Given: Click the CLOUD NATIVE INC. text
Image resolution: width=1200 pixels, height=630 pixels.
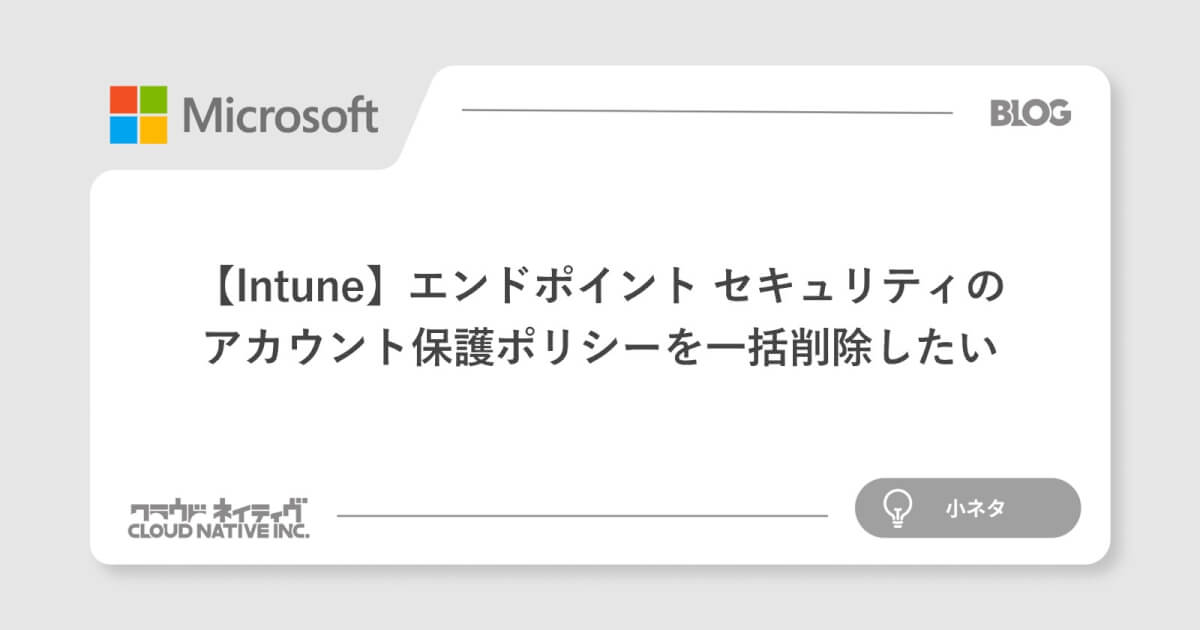Looking at the screenshot, I should pyautogui.click(x=218, y=531).
